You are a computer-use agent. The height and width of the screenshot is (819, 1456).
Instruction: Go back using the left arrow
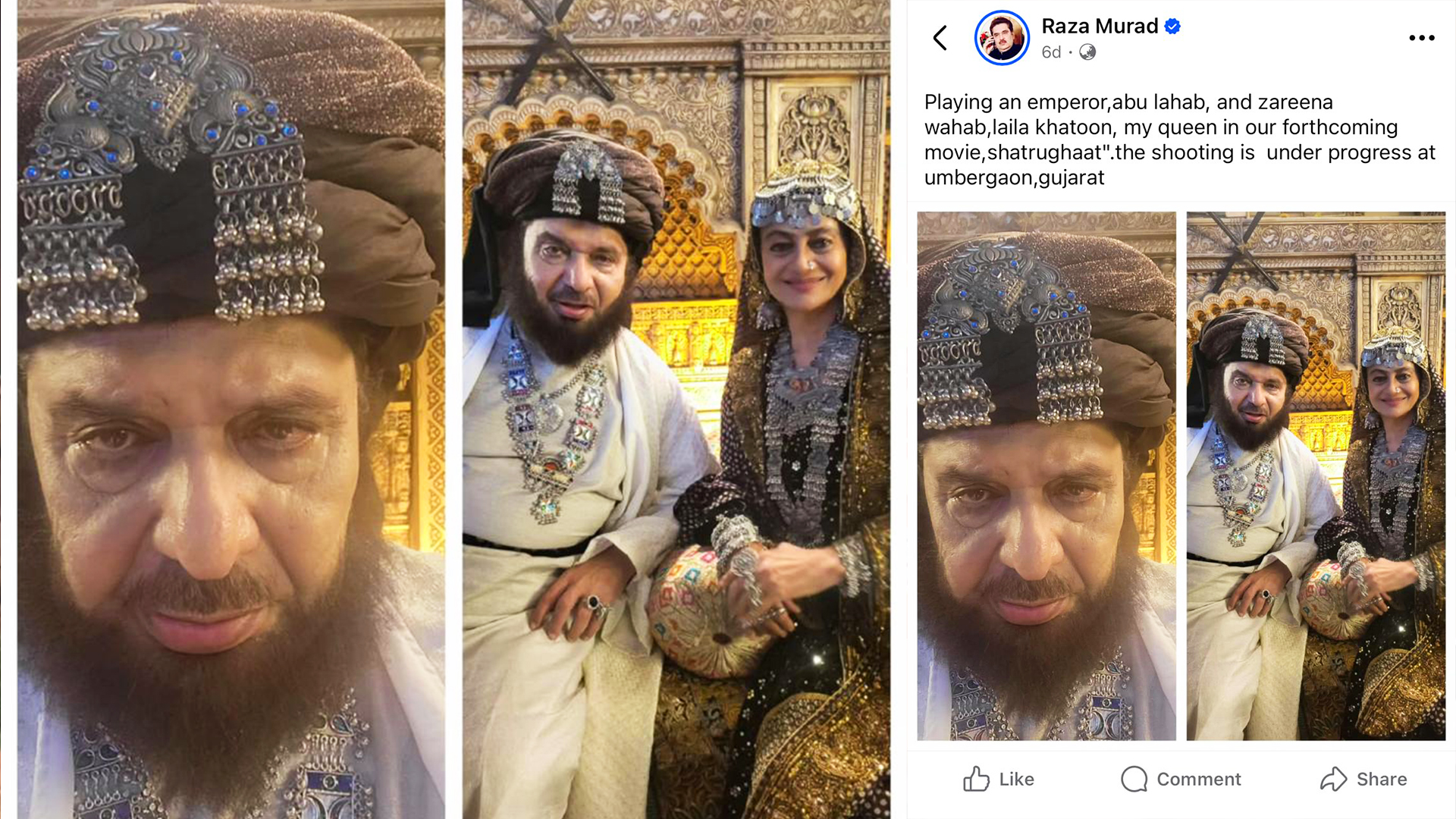[940, 38]
